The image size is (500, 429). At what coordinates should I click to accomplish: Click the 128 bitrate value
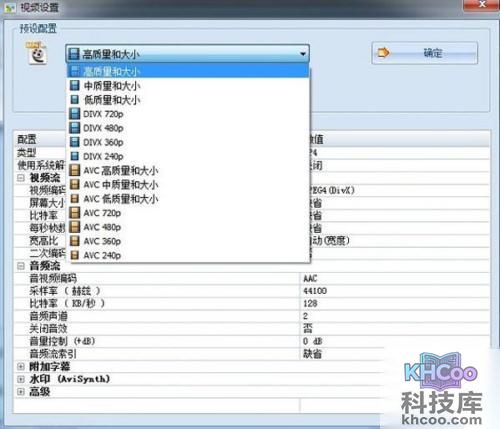(x=310, y=303)
